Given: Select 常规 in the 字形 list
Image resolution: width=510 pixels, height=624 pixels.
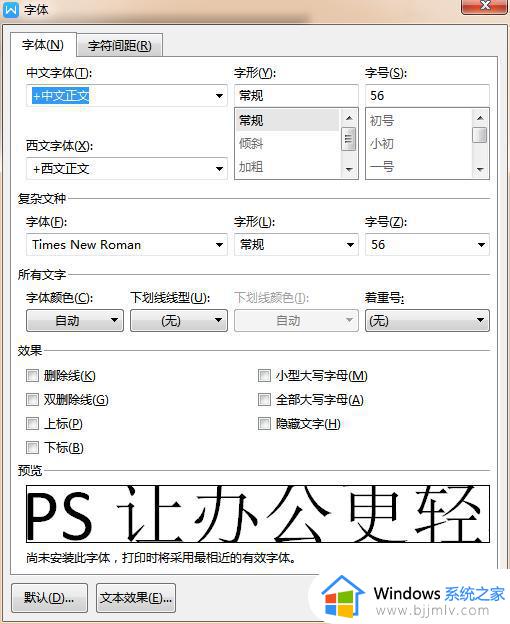Looking at the screenshot, I should pyautogui.click(x=287, y=120).
